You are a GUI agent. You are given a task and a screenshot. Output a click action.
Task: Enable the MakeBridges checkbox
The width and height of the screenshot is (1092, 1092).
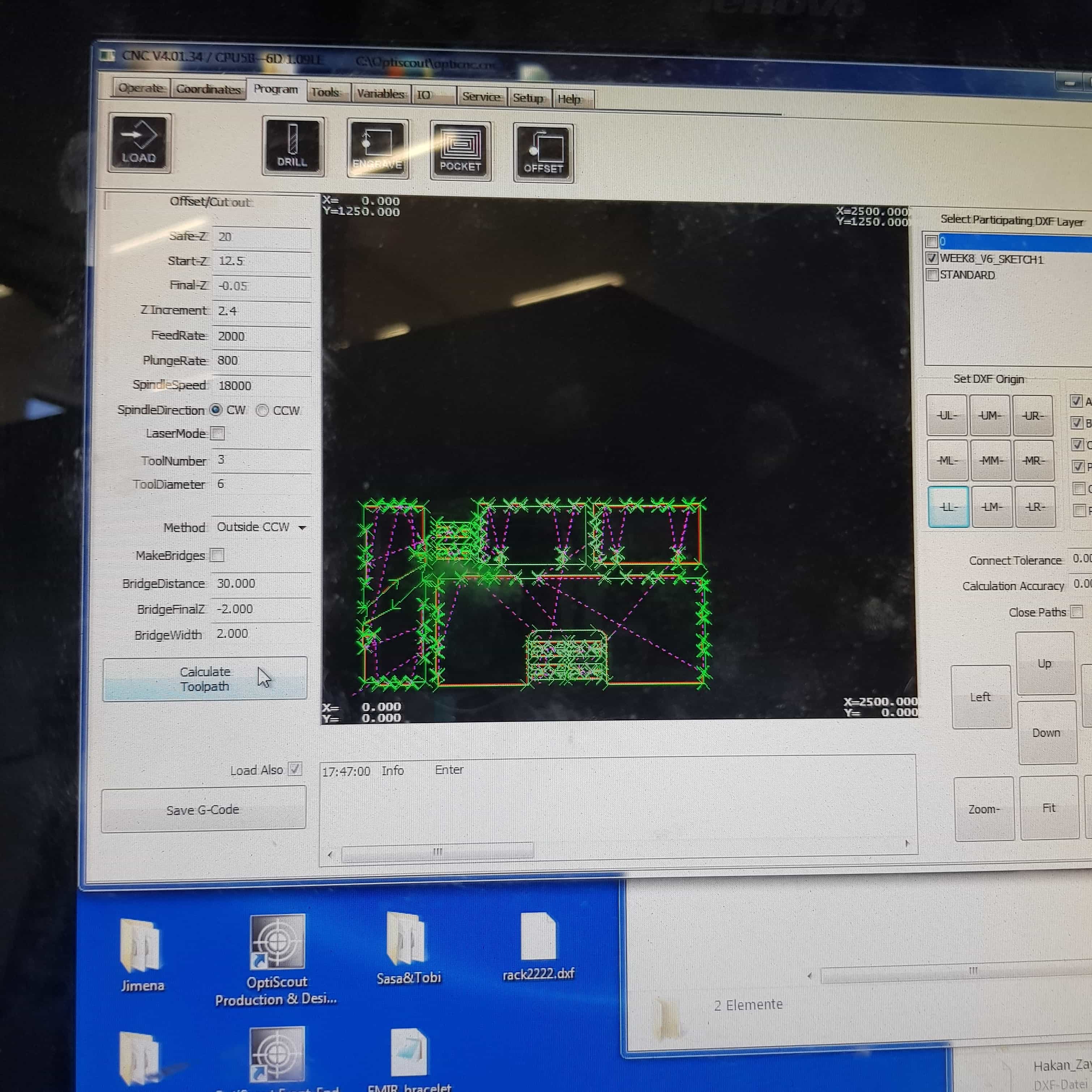pos(217,555)
